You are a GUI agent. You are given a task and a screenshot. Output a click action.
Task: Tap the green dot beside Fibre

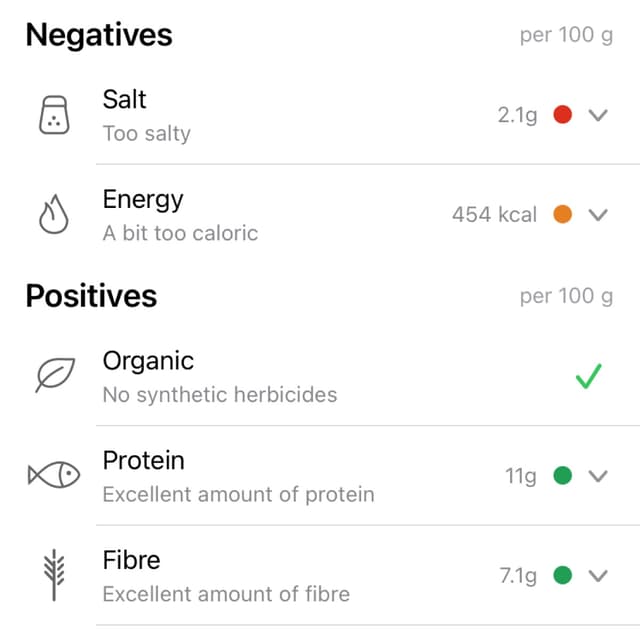tap(562, 576)
